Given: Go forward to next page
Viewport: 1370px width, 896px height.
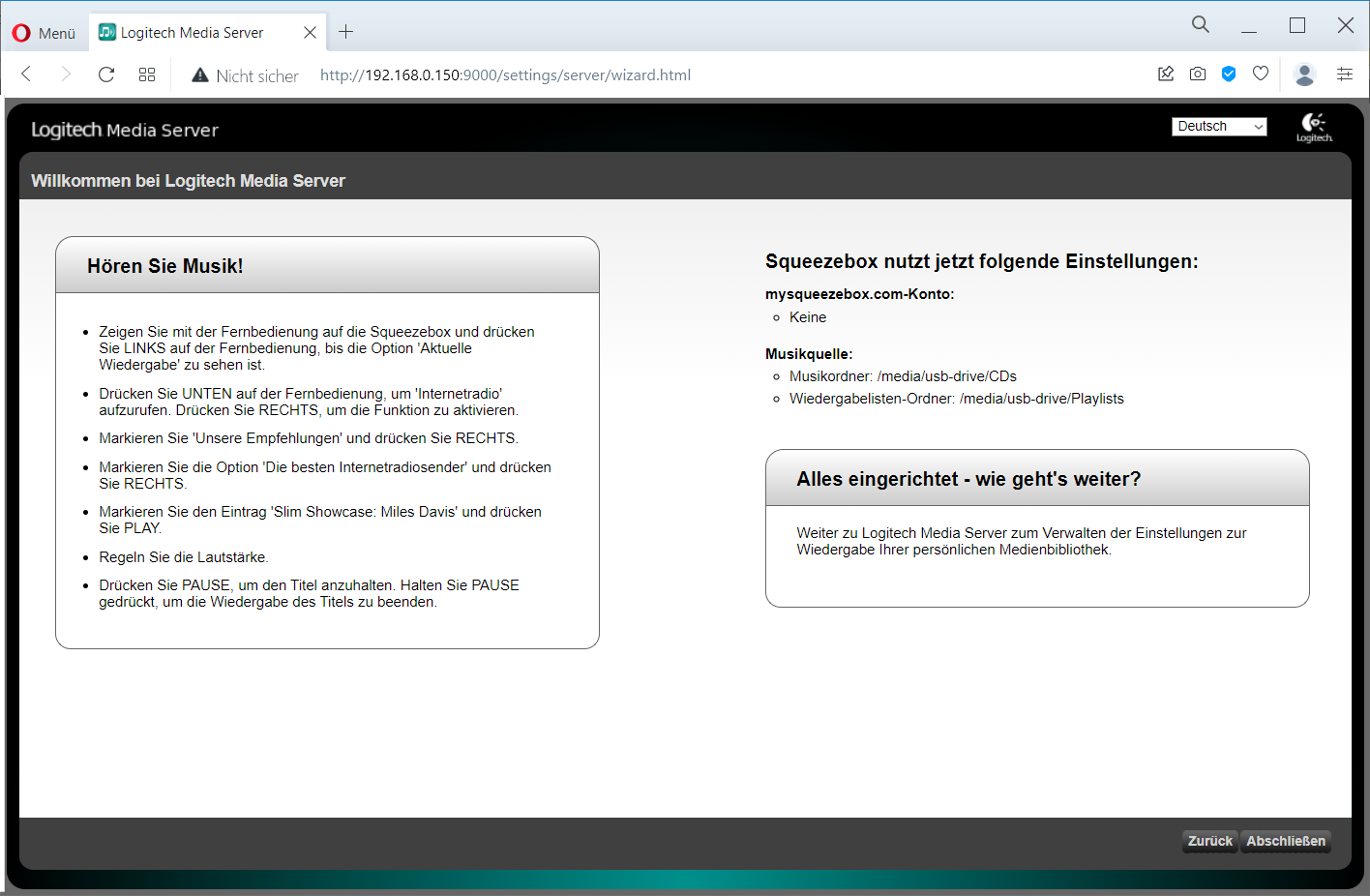Looking at the screenshot, I should pyautogui.click(x=66, y=75).
